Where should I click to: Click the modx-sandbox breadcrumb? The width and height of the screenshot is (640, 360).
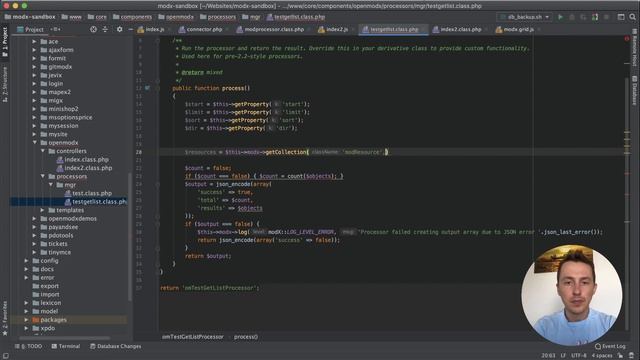[x=30, y=17]
